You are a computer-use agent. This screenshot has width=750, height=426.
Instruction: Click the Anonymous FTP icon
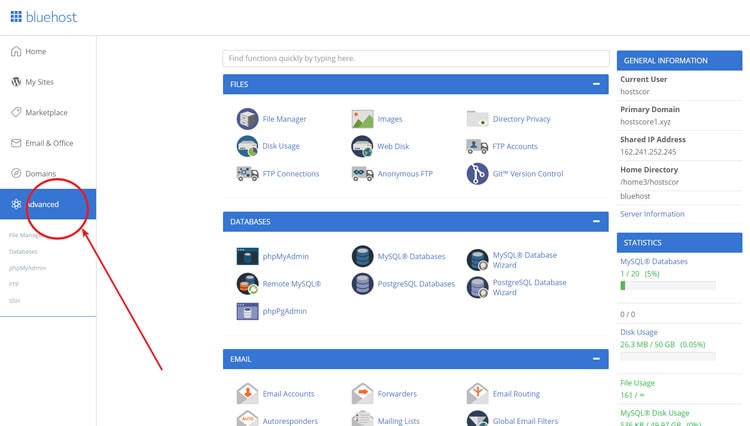point(362,173)
